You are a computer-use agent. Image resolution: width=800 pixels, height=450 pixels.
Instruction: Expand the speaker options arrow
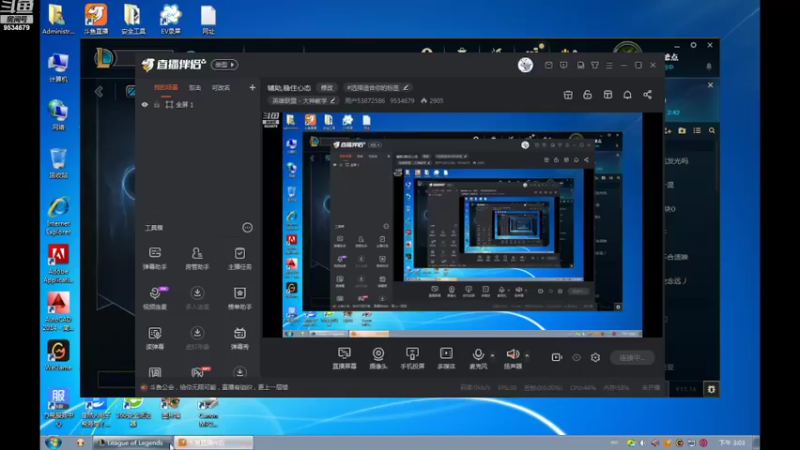pos(527,355)
